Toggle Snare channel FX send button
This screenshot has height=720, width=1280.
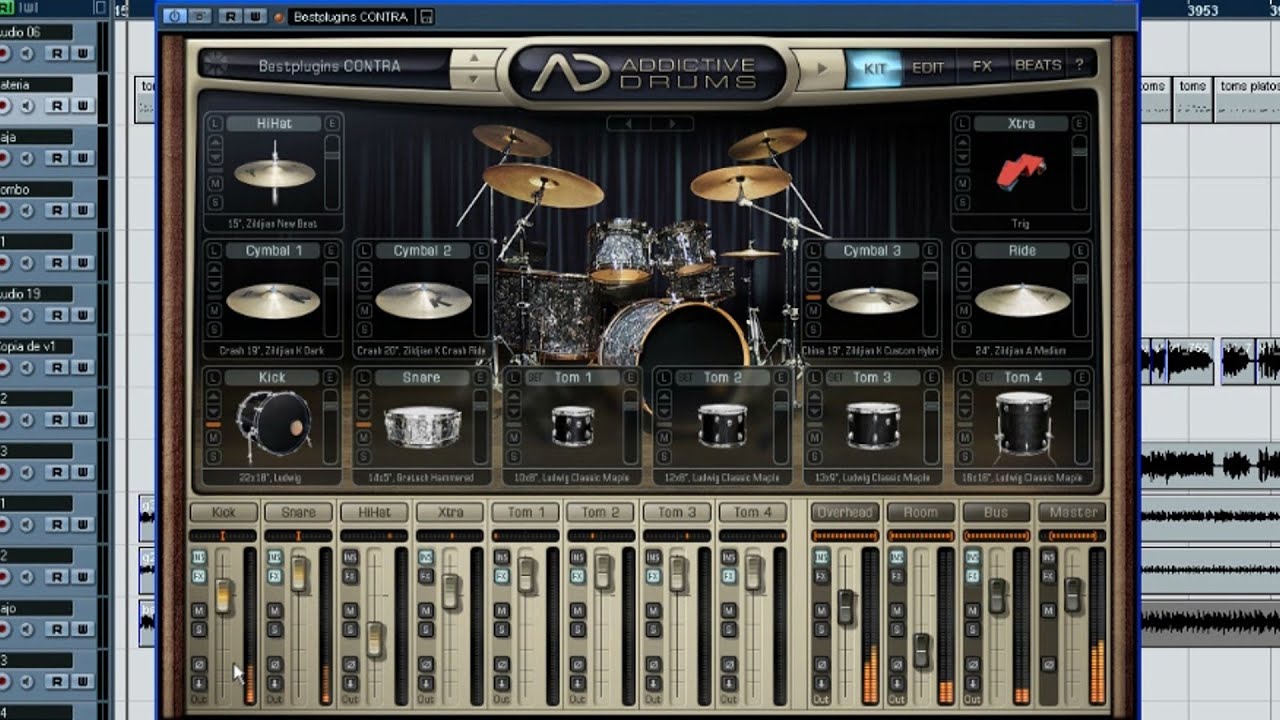tap(274, 577)
